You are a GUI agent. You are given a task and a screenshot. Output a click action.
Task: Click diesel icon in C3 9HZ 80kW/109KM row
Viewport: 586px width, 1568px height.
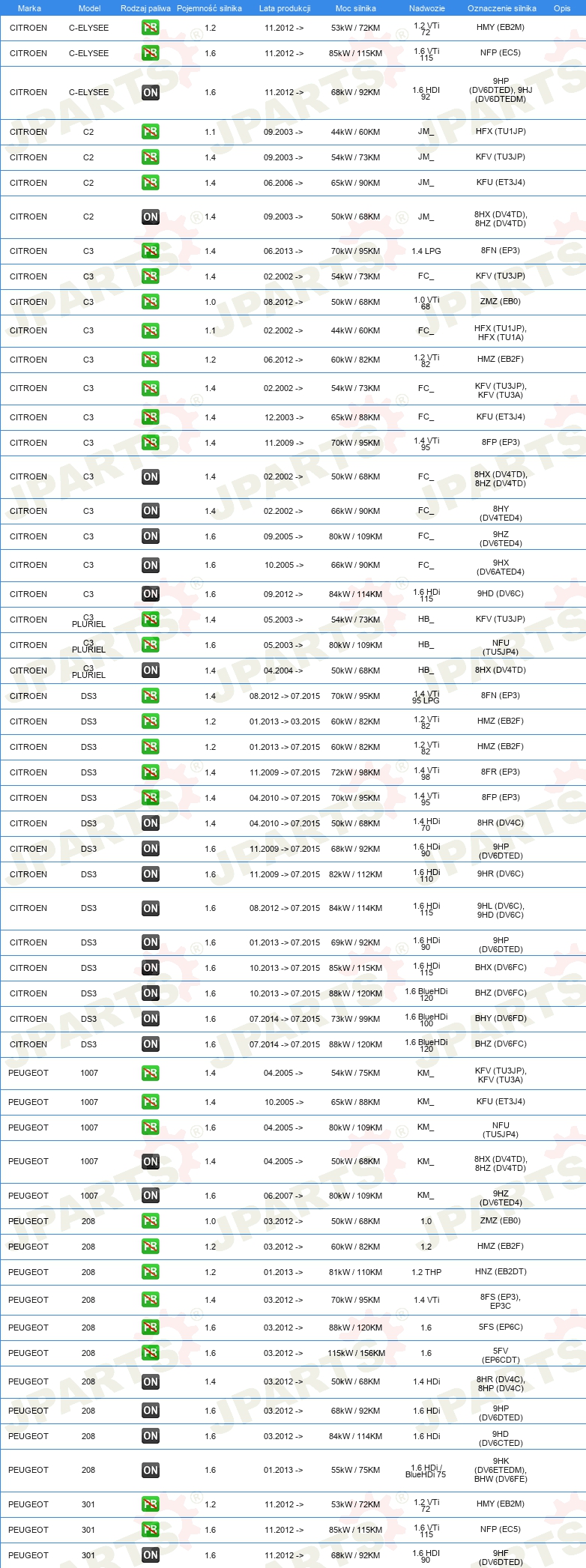coord(151,536)
